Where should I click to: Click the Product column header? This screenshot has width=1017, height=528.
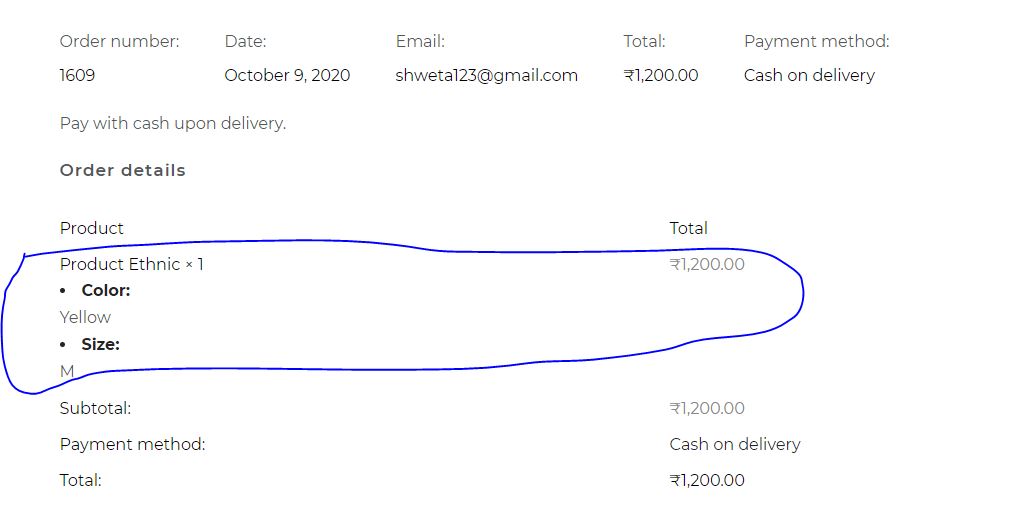(91, 228)
